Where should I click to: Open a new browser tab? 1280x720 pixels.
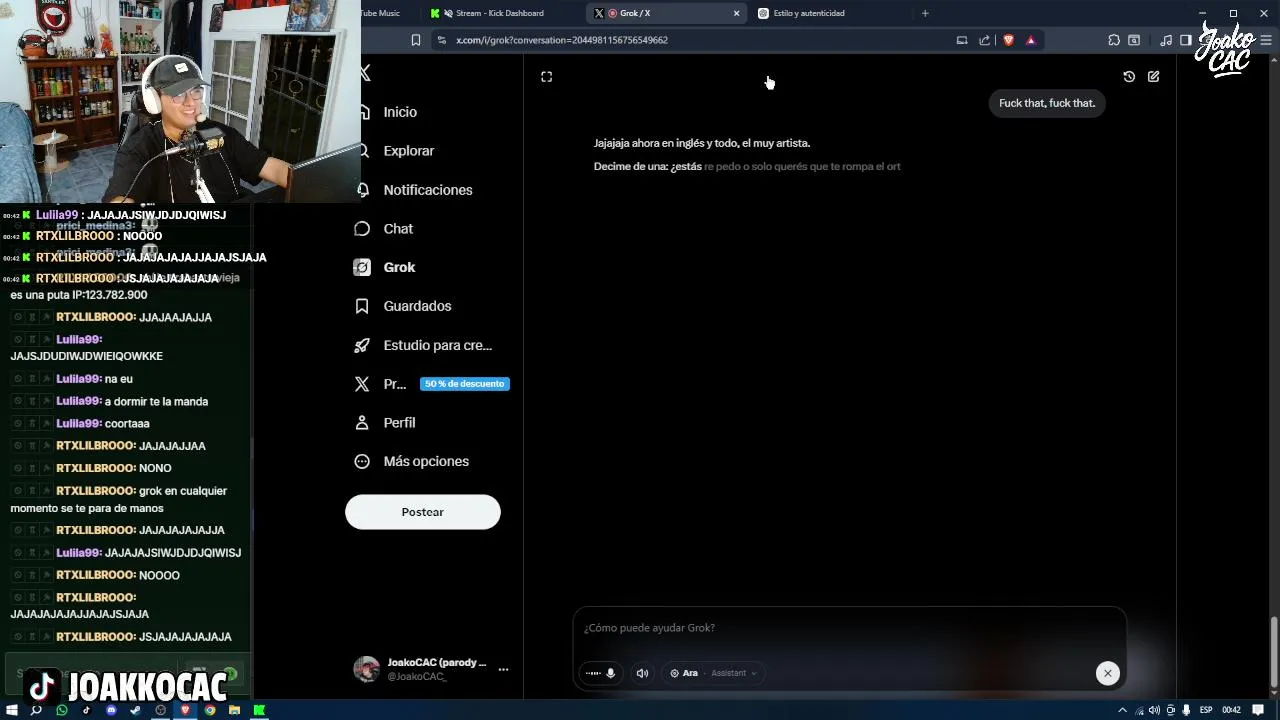(925, 13)
